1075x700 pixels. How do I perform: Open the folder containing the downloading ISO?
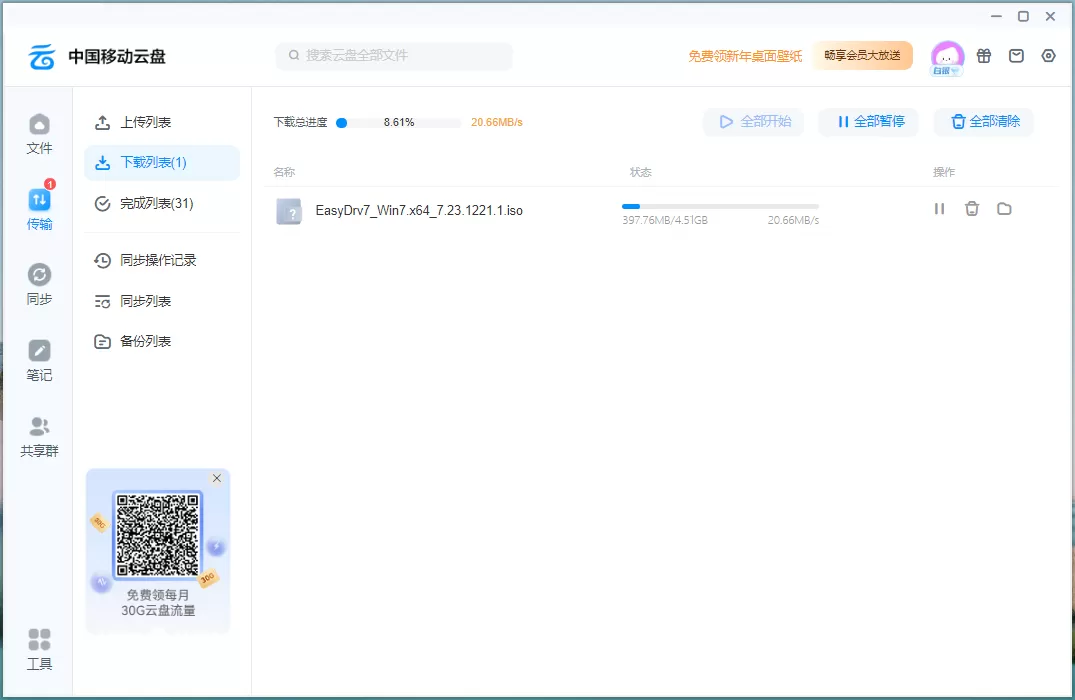(x=1004, y=209)
